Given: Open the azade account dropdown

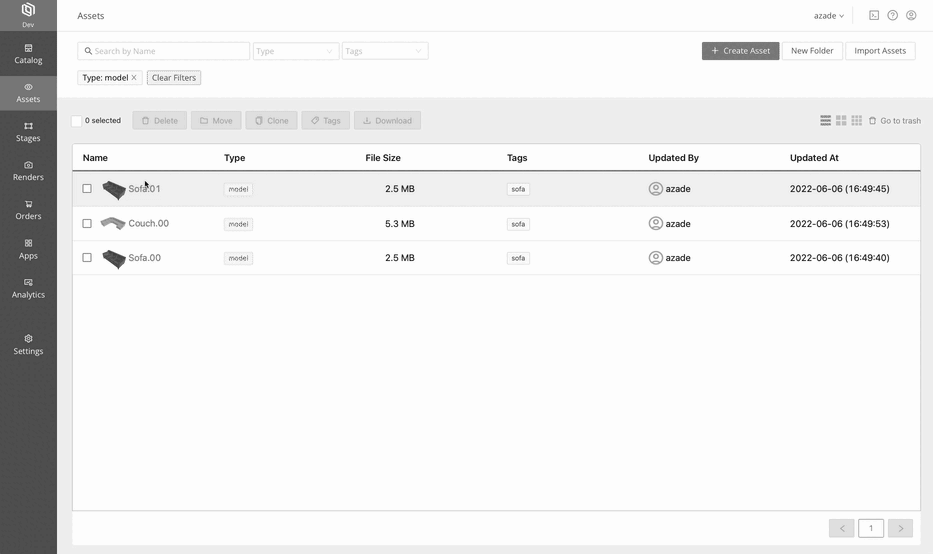Looking at the screenshot, I should click(828, 16).
